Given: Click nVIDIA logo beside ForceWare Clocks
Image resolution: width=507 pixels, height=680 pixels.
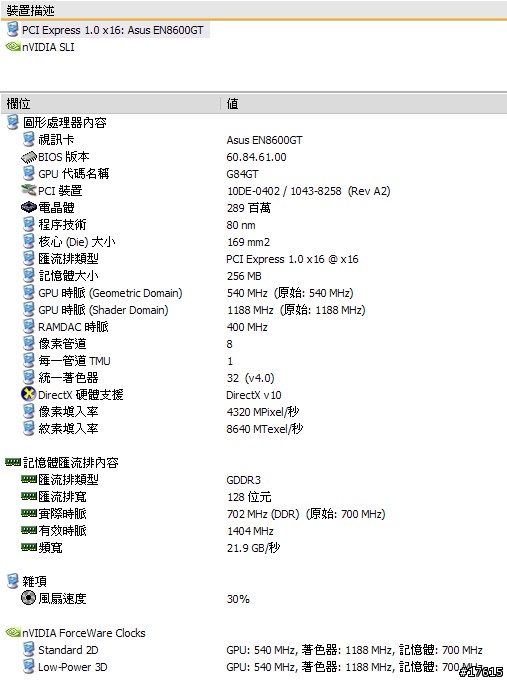Looking at the screenshot, I should [x=13, y=632].
